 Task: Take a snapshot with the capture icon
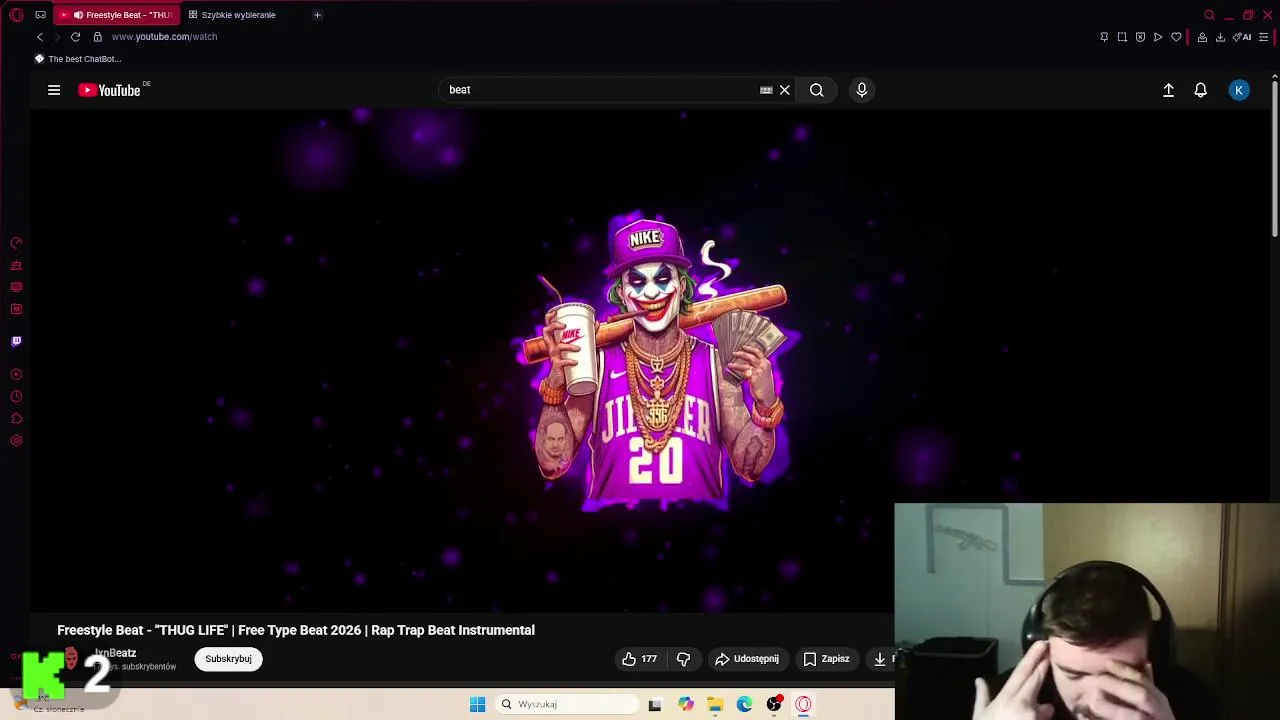click(x=1122, y=37)
